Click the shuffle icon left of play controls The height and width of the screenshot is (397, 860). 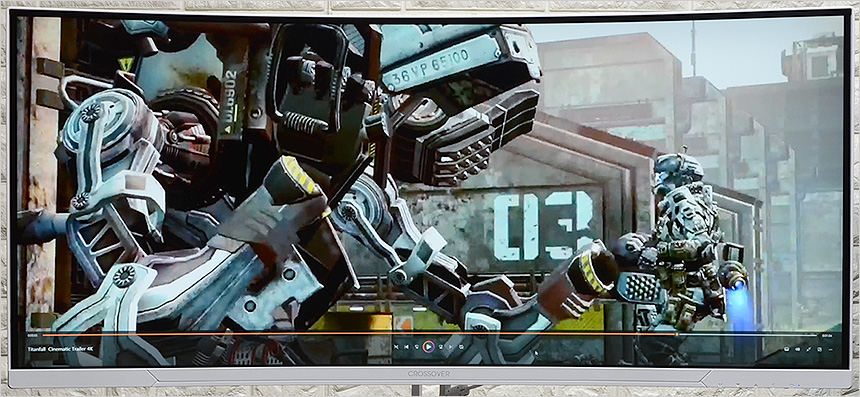tap(396, 347)
